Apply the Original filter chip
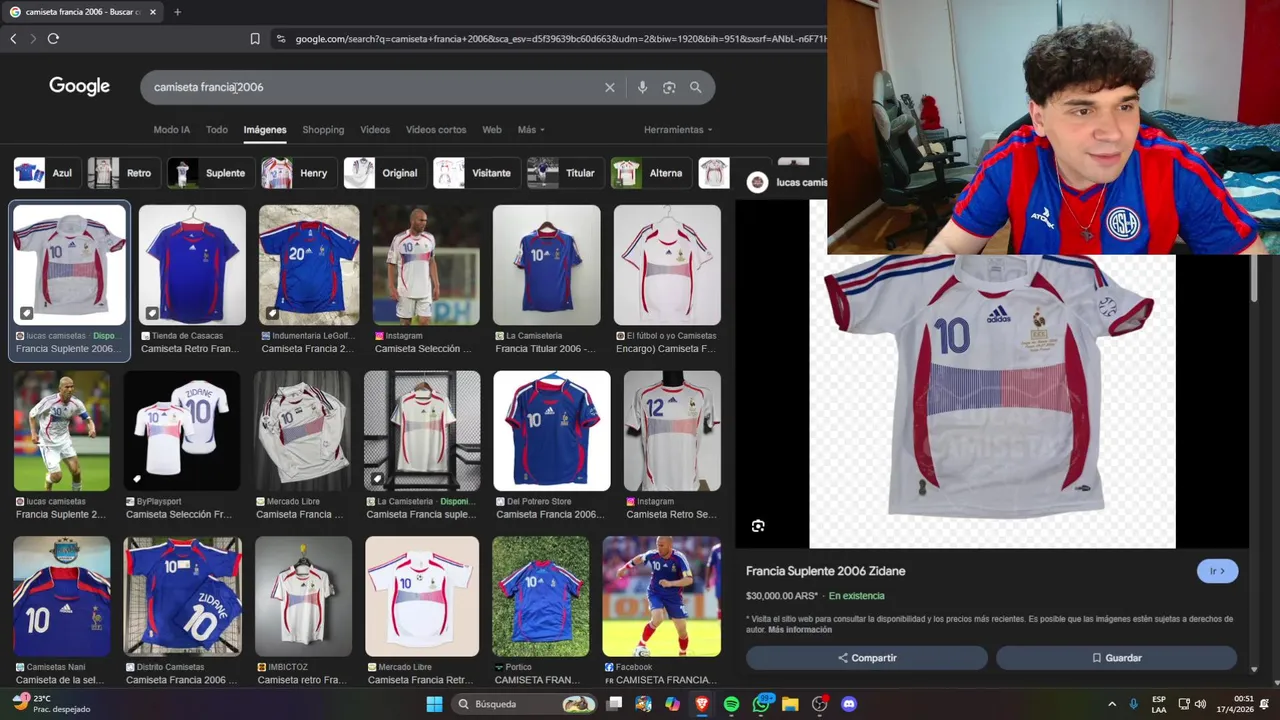This screenshot has height=720, width=1280. click(383, 173)
